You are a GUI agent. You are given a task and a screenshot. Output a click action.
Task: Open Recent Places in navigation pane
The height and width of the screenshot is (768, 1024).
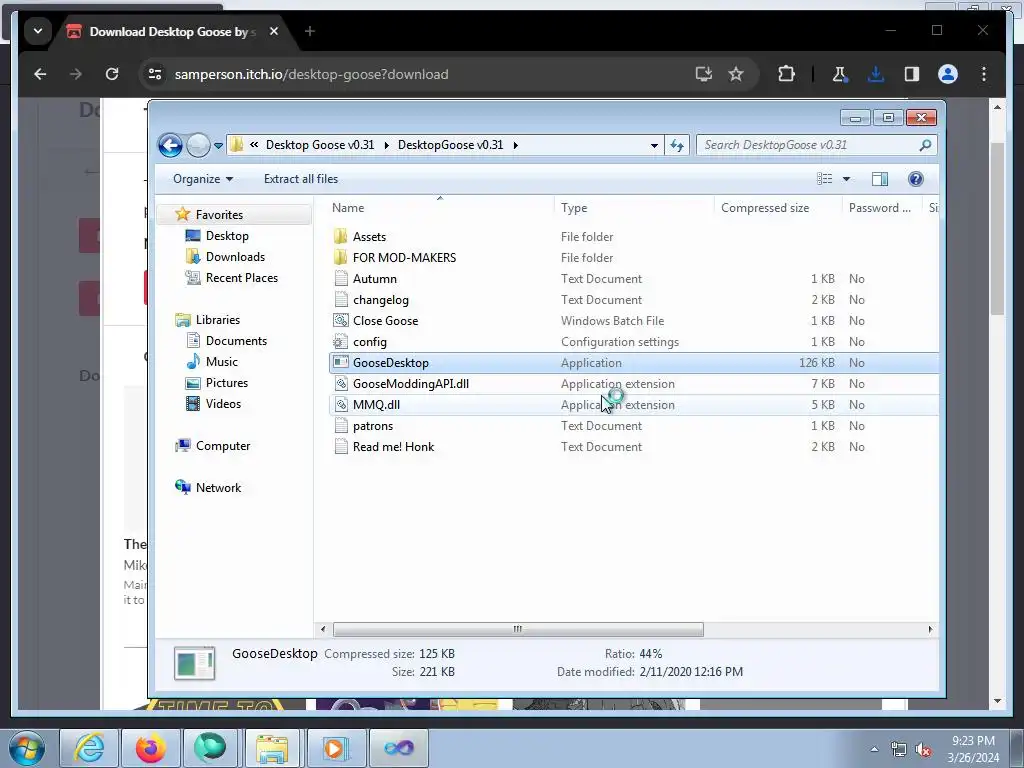point(242,278)
